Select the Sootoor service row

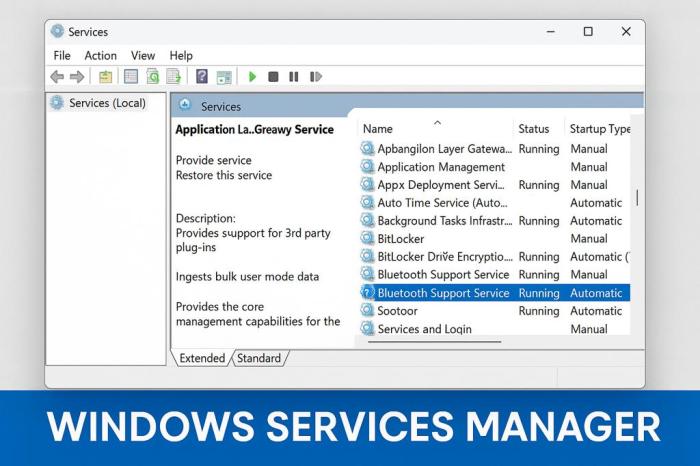[495, 311]
